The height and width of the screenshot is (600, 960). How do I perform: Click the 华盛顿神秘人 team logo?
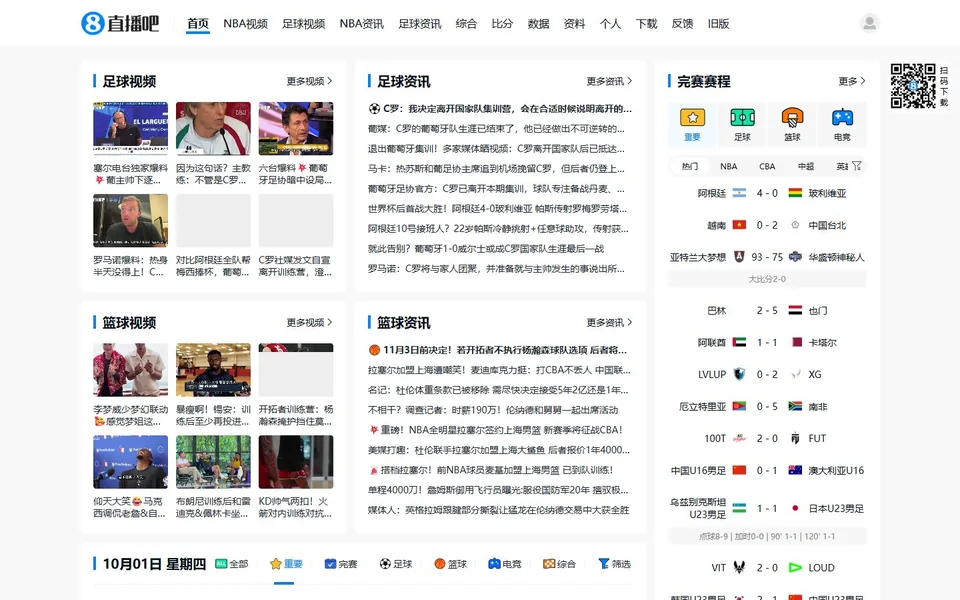pyautogui.click(x=795, y=257)
